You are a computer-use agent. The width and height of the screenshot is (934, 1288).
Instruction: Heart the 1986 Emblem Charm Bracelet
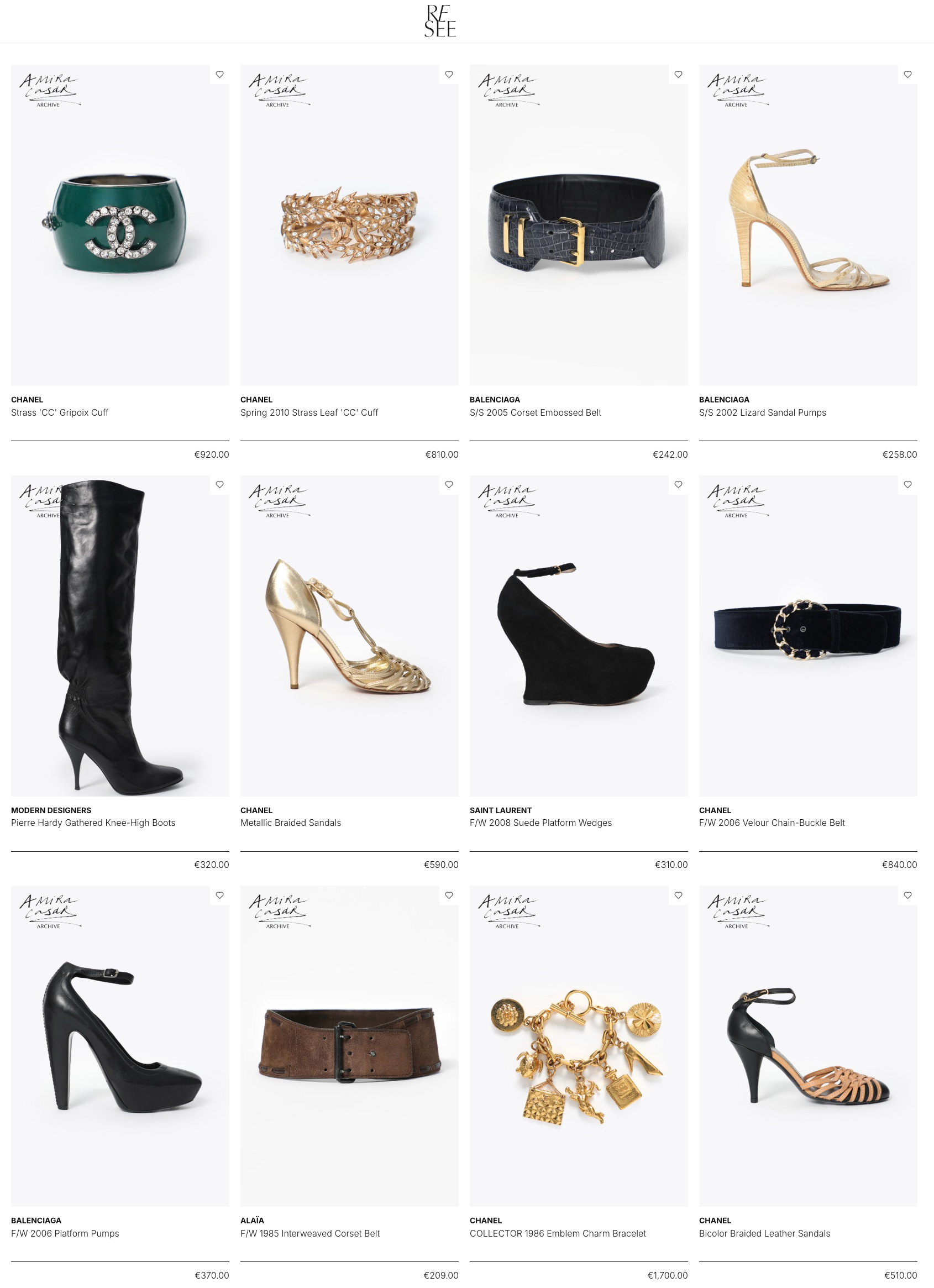(x=679, y=895)
